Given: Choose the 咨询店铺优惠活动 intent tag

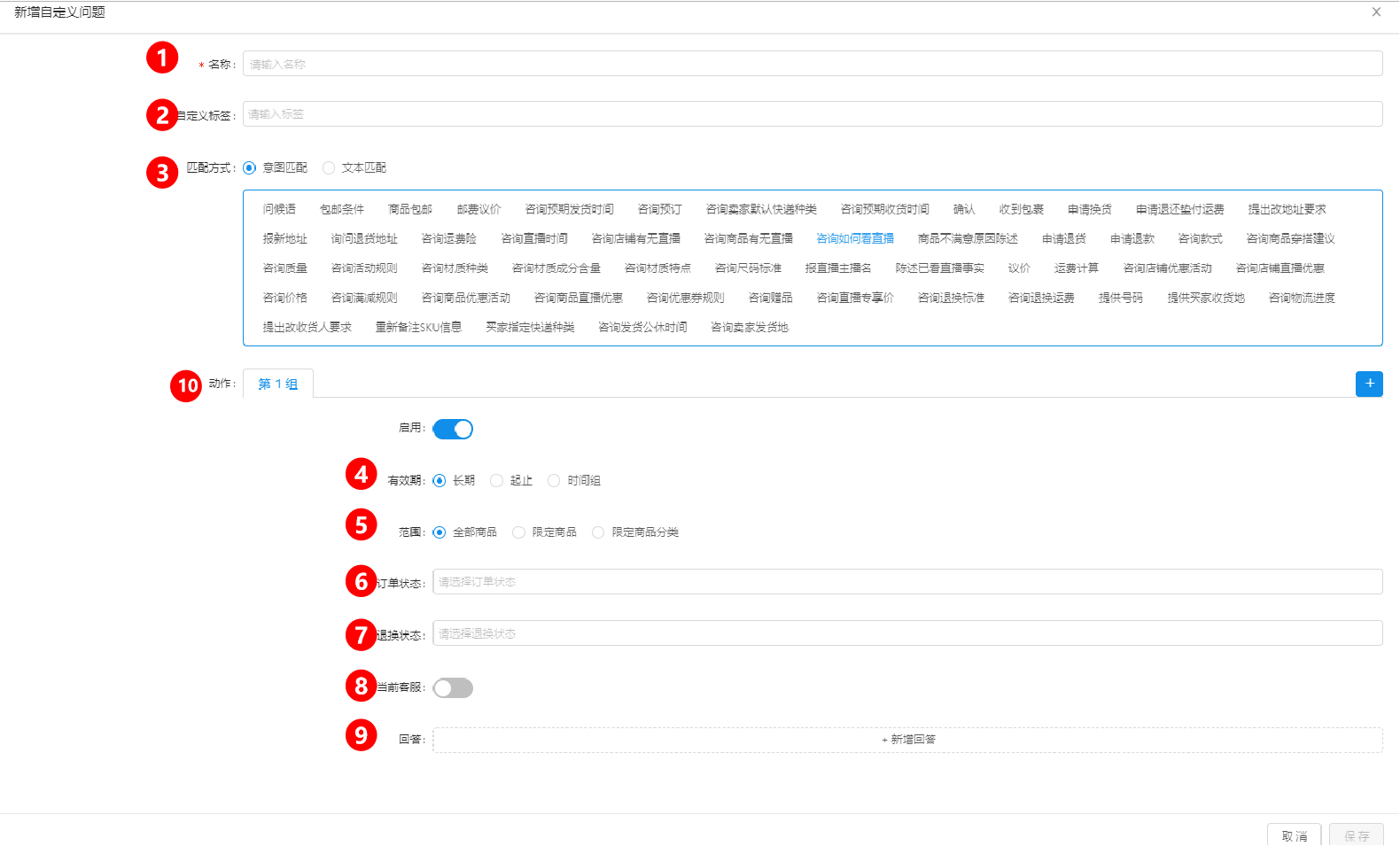Looking at the screenshot, I should click(1168, 268).
